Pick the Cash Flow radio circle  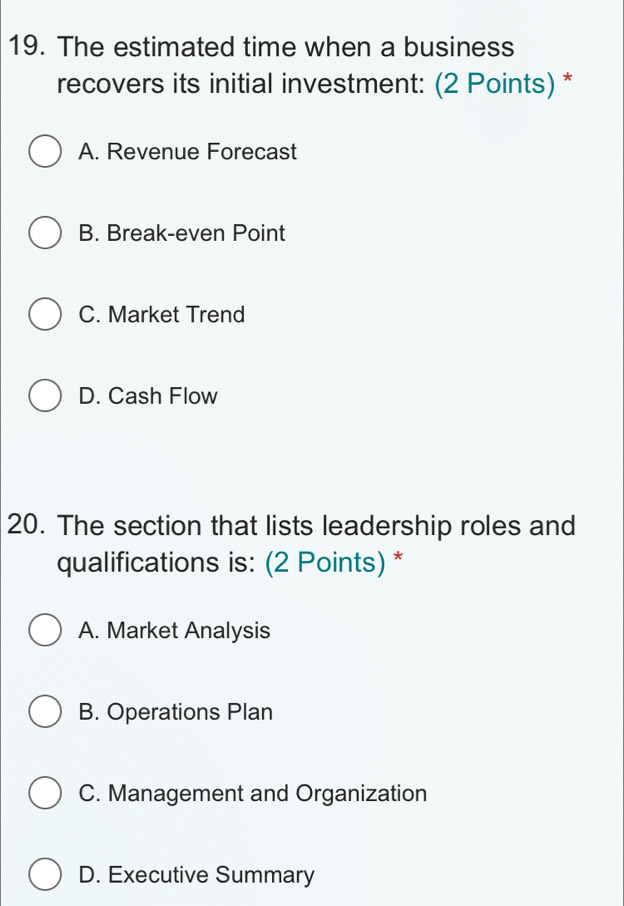(x=45, y=396)
